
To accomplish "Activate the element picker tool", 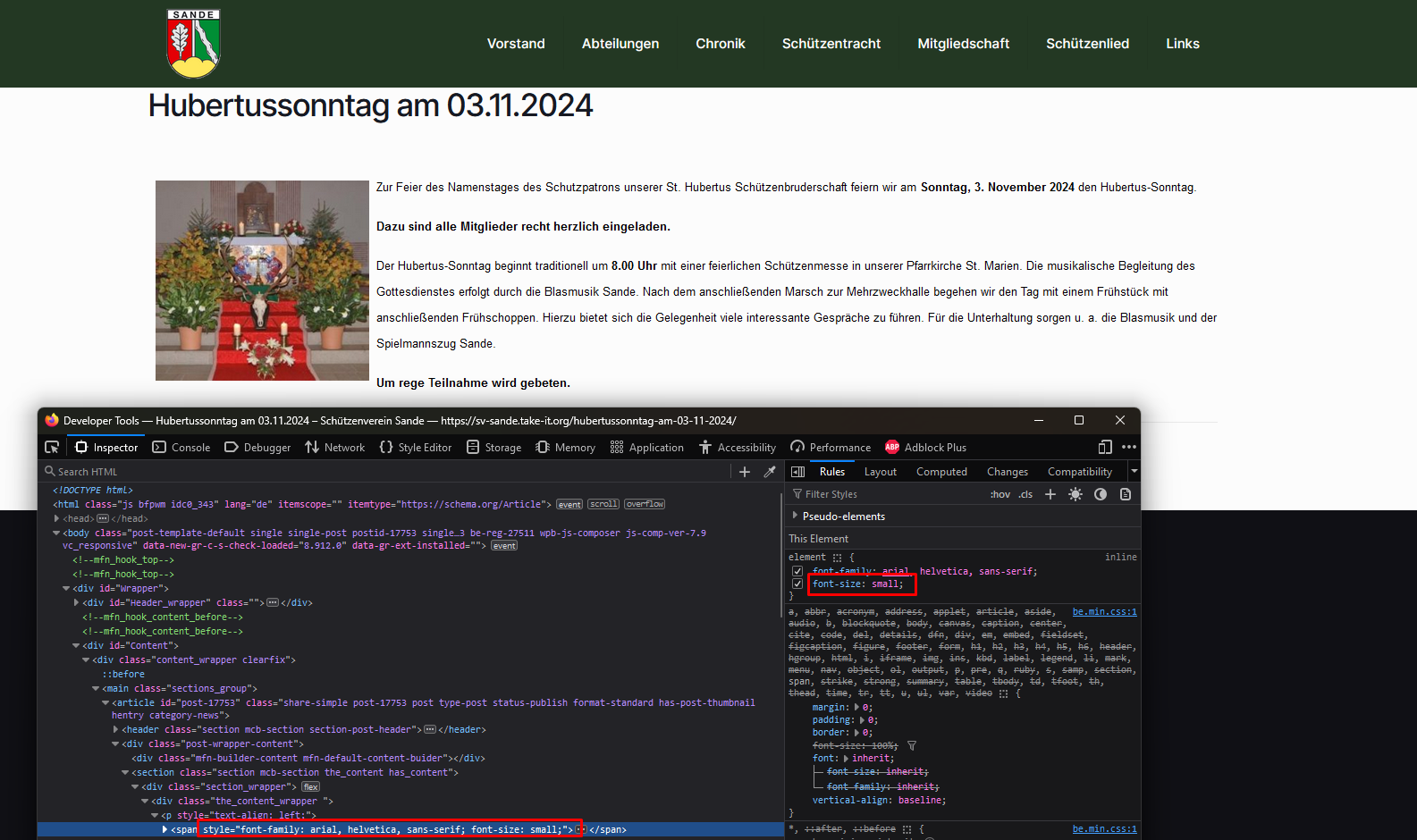I will pos(52,447).
